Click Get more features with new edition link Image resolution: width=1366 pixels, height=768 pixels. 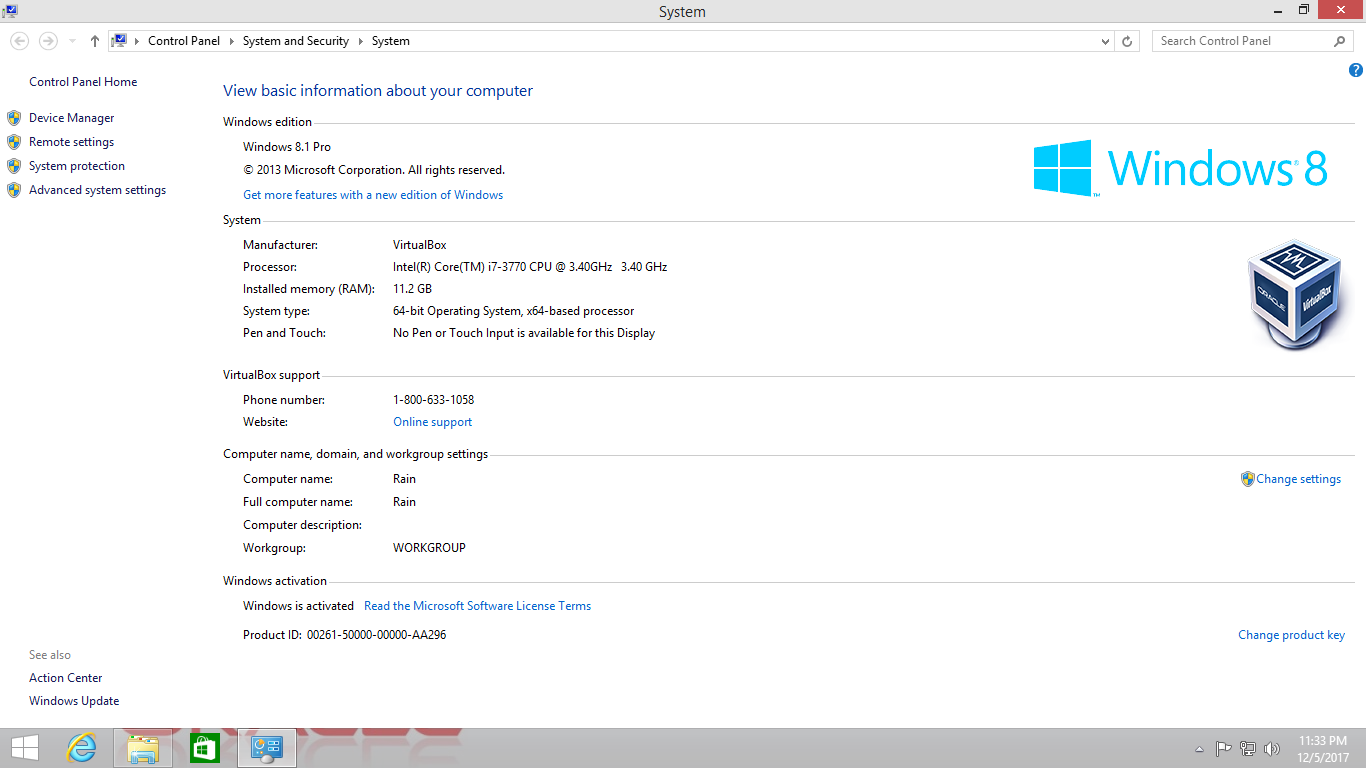tap(373, 195)
